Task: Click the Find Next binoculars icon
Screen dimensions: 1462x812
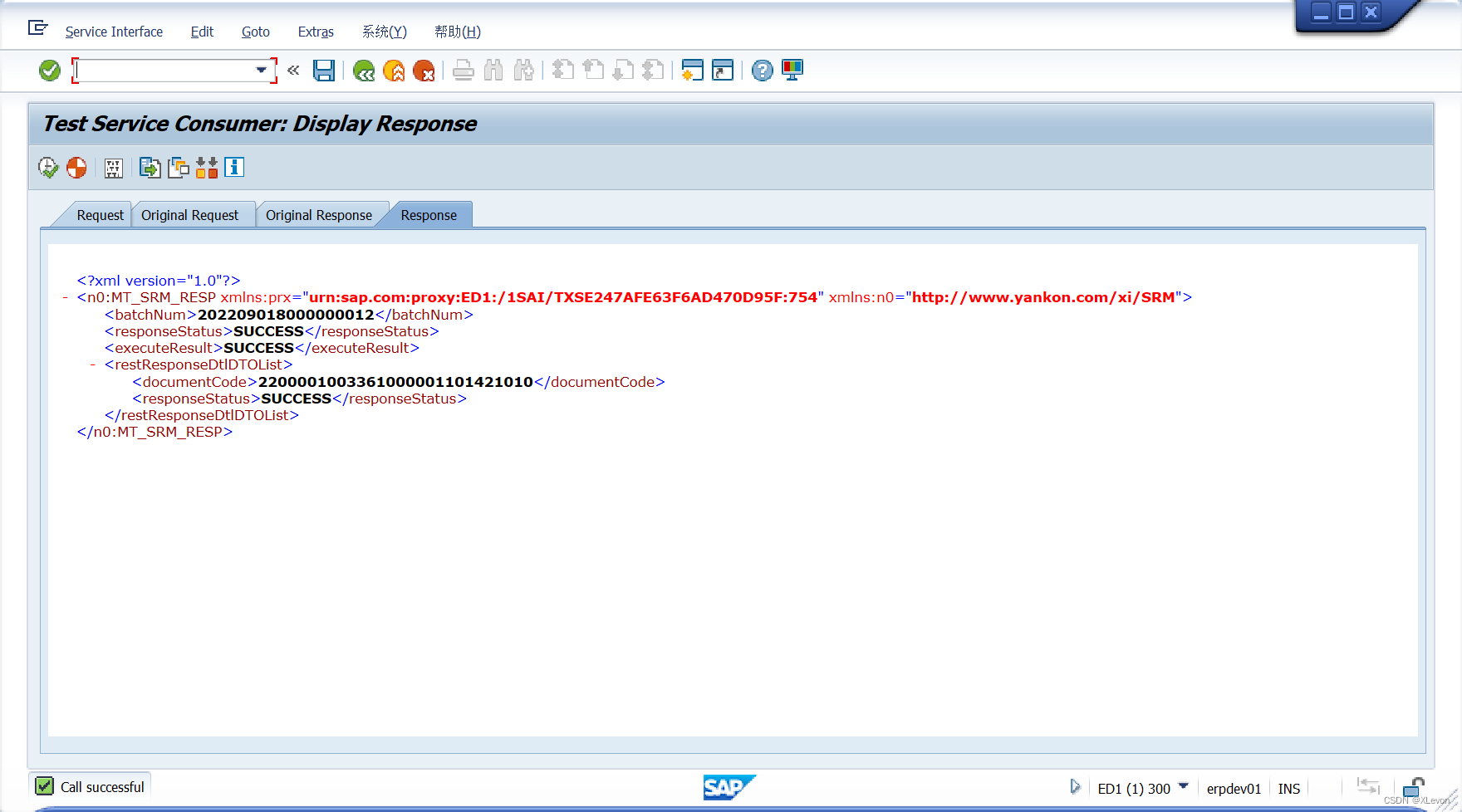Action: pyautogui.click(x=523, y=71)
